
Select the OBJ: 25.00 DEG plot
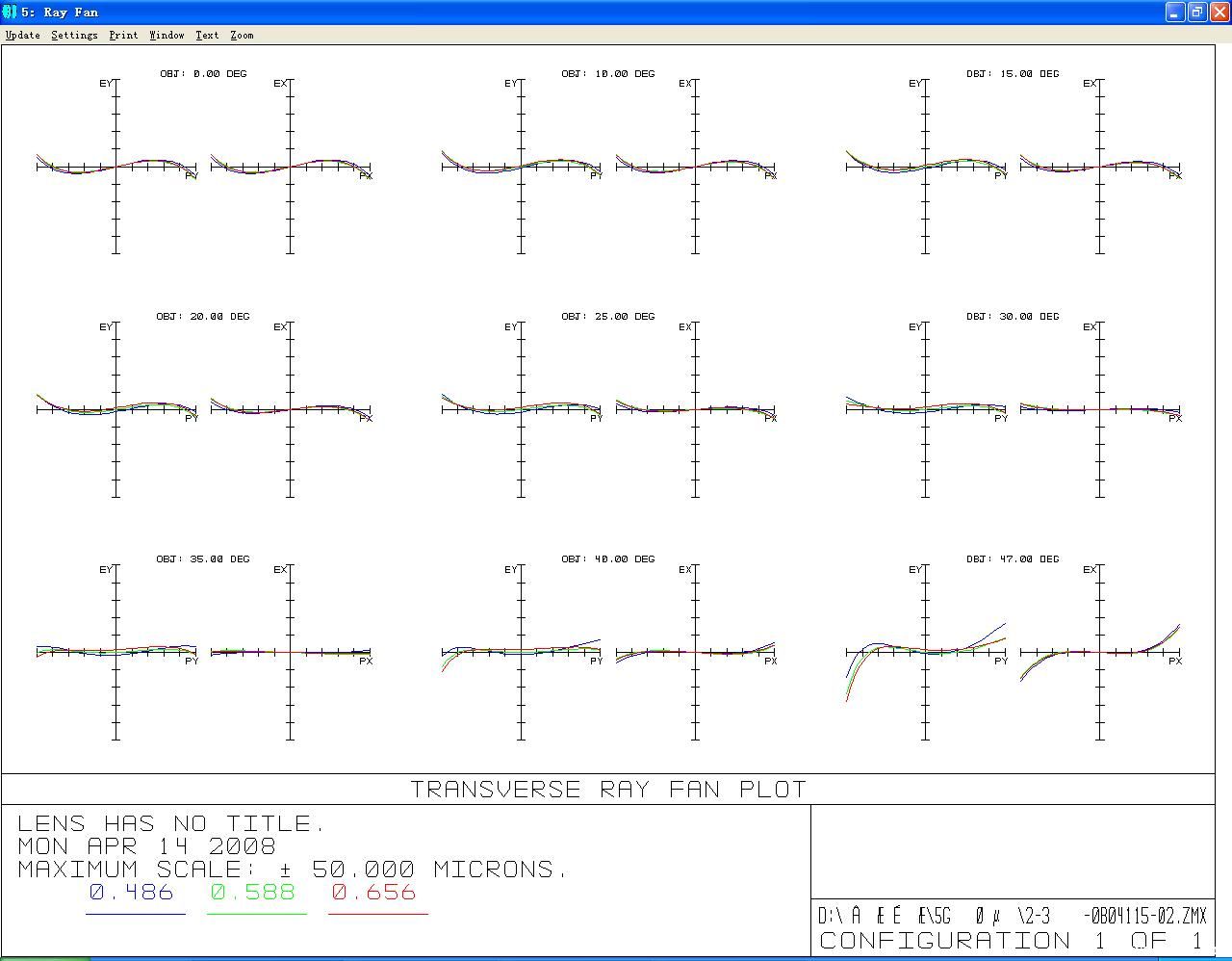click(608, 406)
